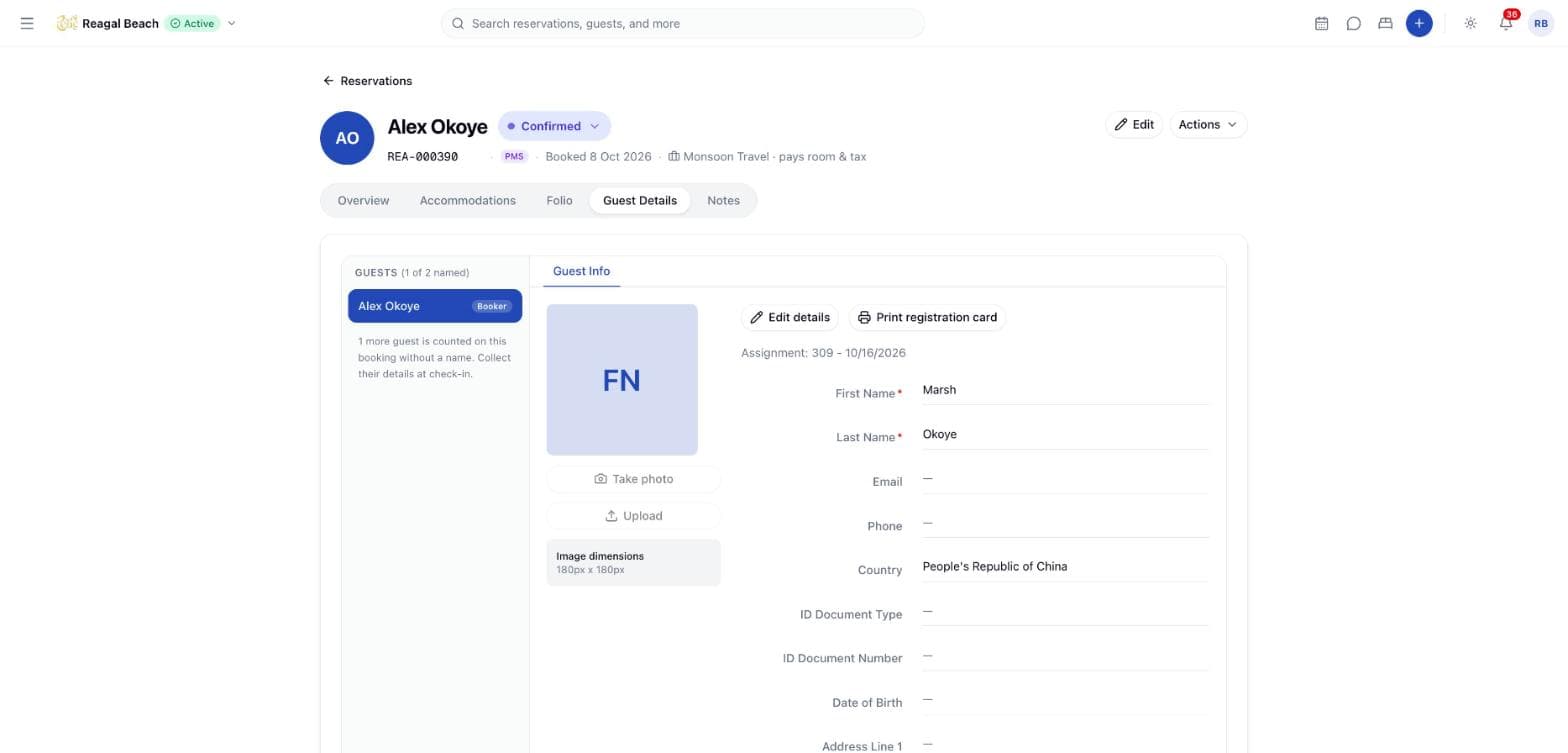Click the Edit details button

pyautogui.click(x=790, y=317)
